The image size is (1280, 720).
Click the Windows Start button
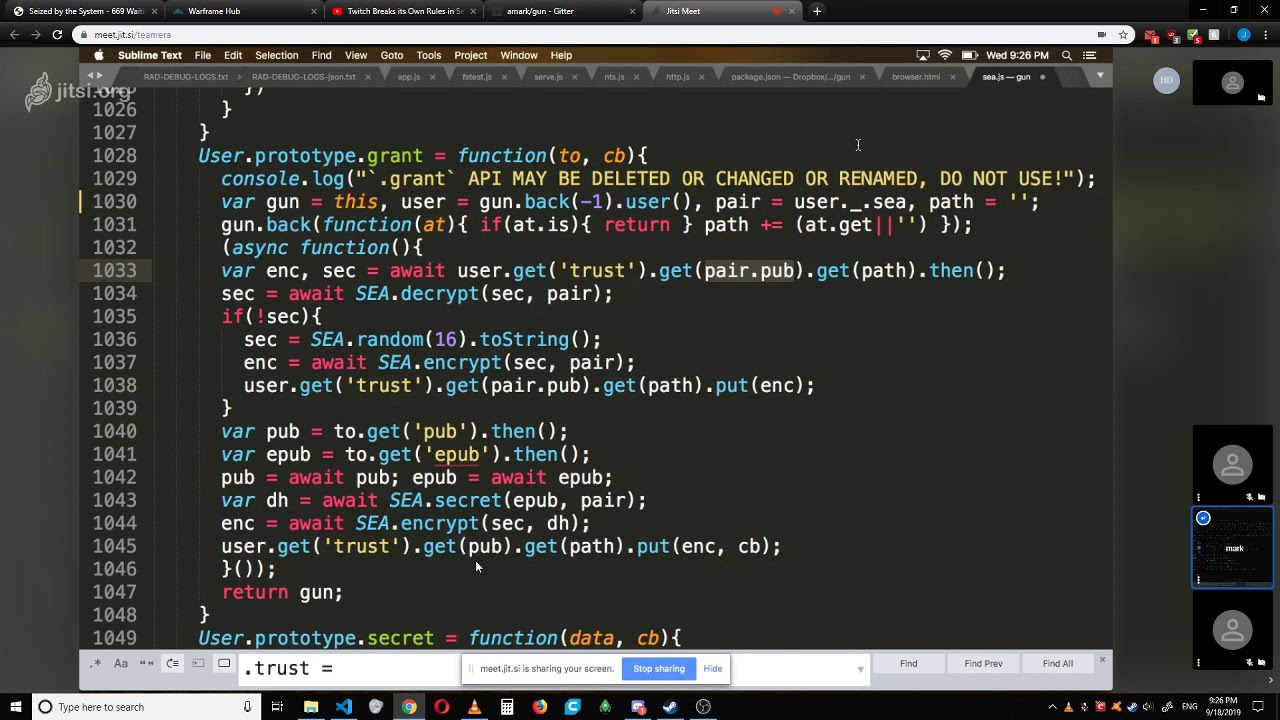(14, 707)
